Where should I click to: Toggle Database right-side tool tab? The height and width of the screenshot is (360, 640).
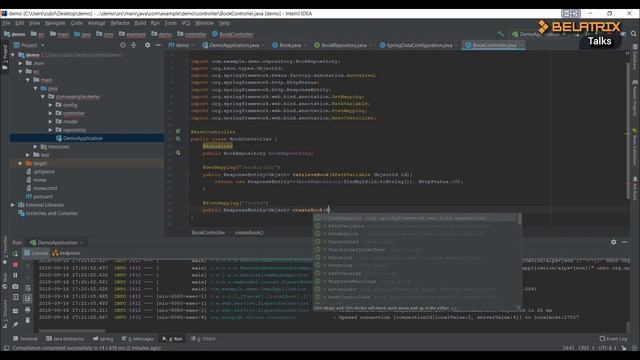coord(635,58)
